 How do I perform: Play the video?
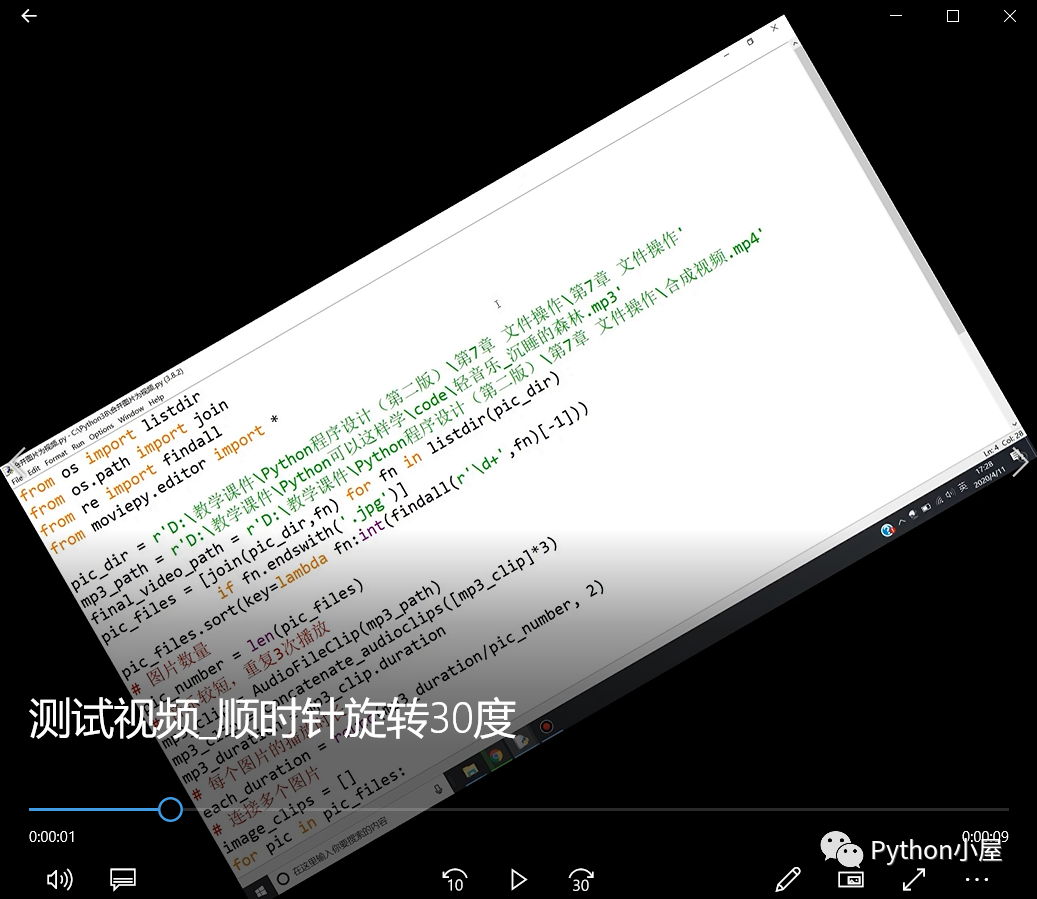click(x=518, y=879)
